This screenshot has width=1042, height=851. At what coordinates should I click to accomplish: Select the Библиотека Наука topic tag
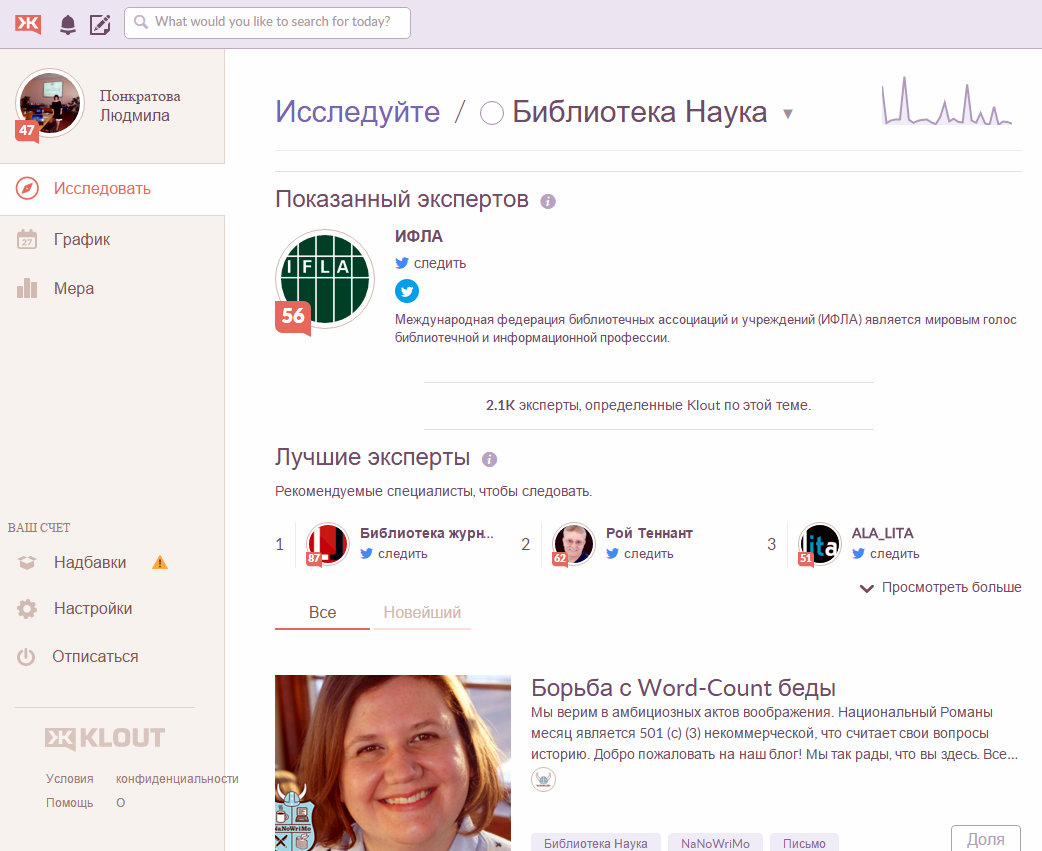pyautogui.click(x=595, y=843)
